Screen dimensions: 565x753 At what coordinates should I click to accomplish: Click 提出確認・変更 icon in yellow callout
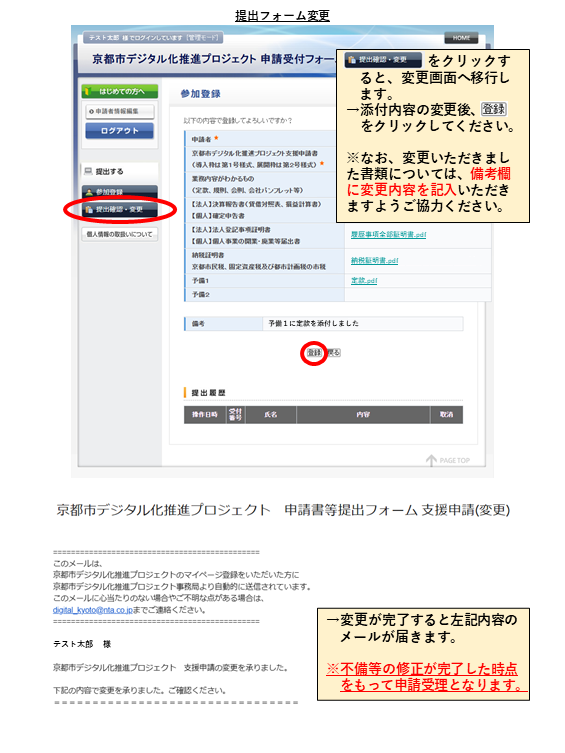383,60
